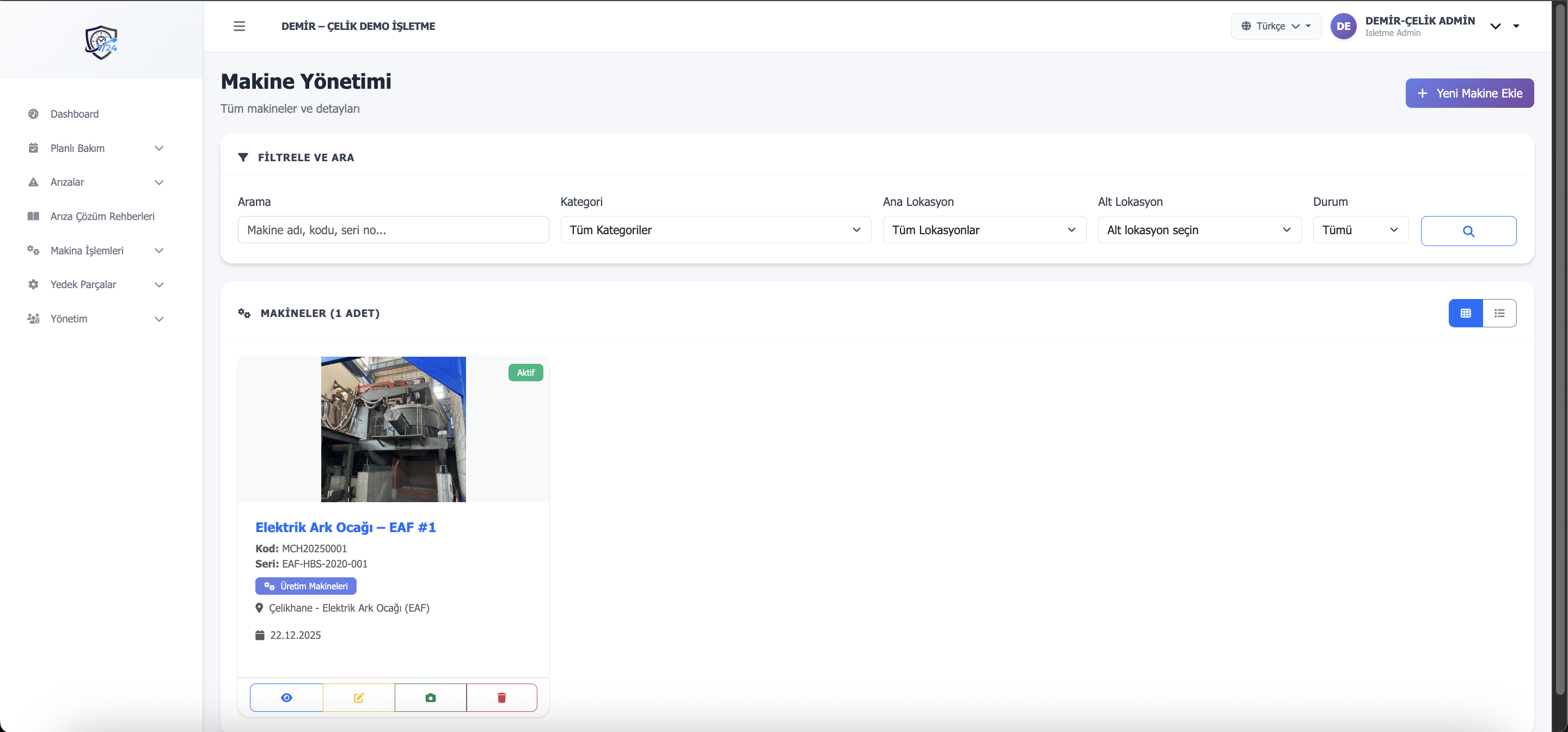View machine details with eye icon

(286, 697)
